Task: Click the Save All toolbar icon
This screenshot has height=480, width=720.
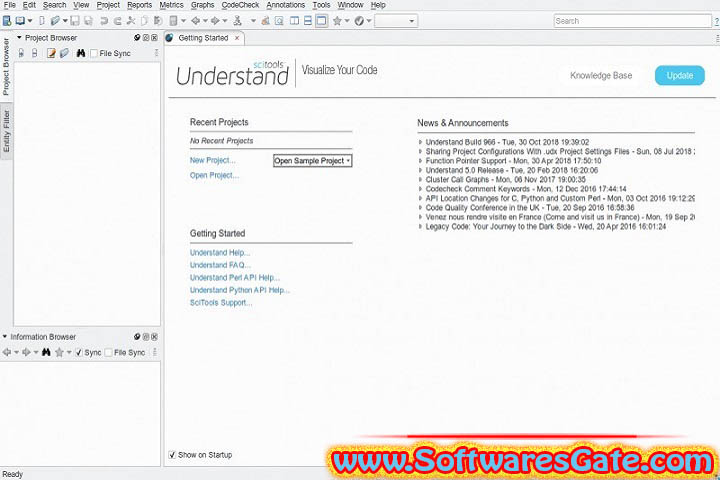Action: coord(88,21)
